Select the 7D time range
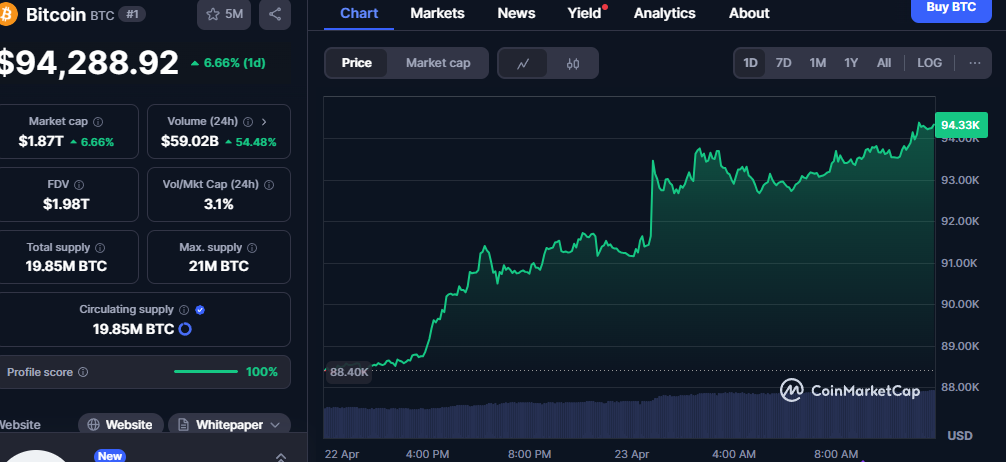This screenshot has height=462, width=1006. click(x=783, y=63)
